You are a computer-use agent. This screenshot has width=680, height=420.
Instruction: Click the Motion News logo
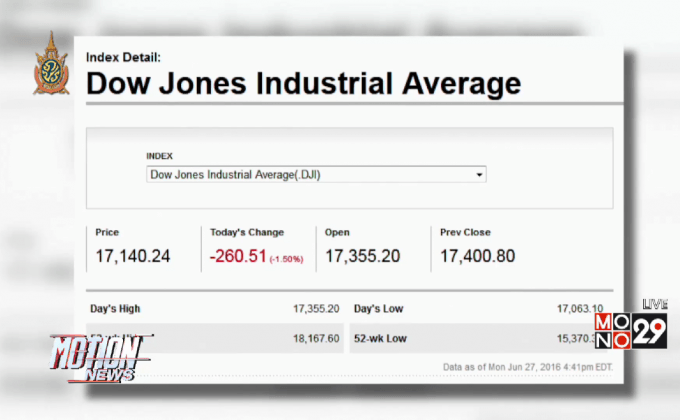97,356
